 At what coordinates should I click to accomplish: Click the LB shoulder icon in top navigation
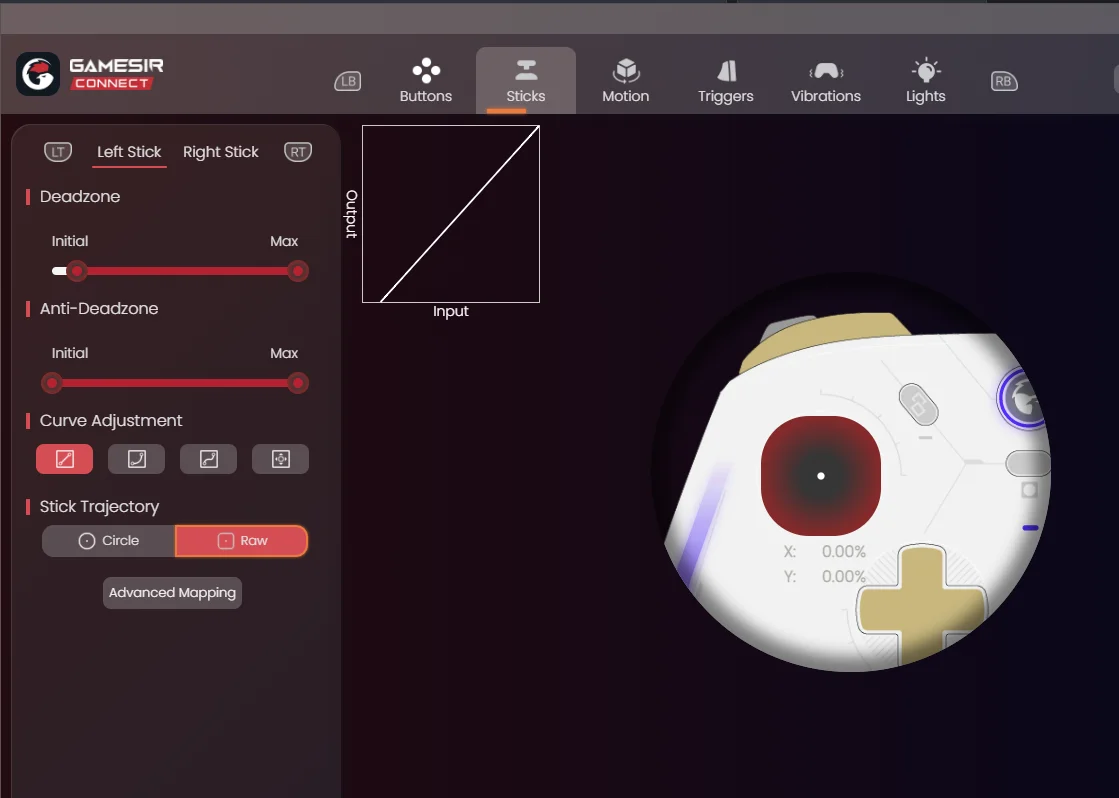click(x=348, y=81)
